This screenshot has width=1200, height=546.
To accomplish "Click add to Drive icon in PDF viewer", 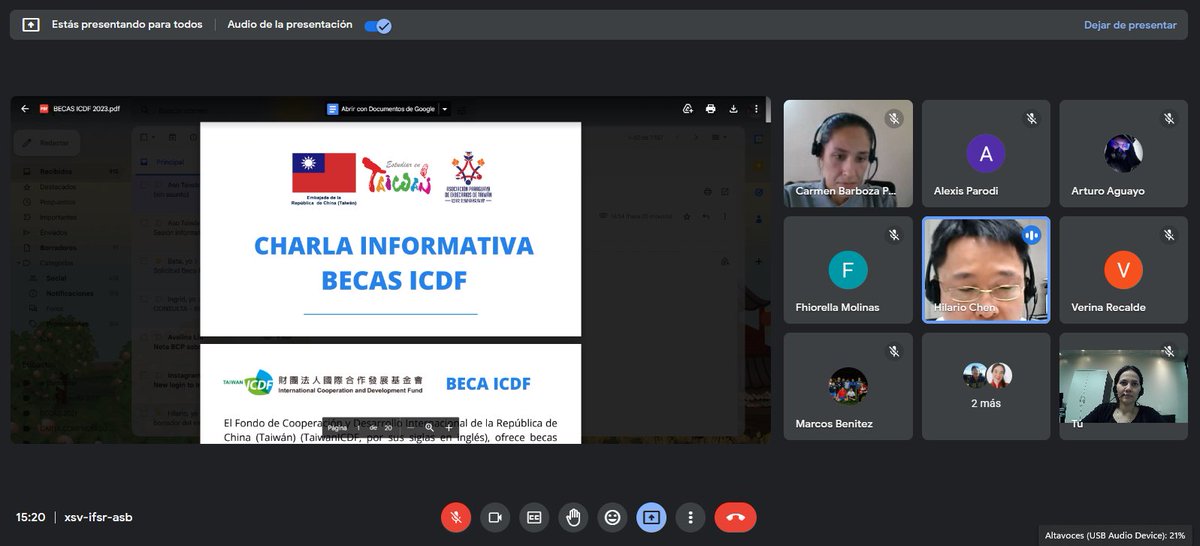I will pyautogui.click(x=688, y=109).
